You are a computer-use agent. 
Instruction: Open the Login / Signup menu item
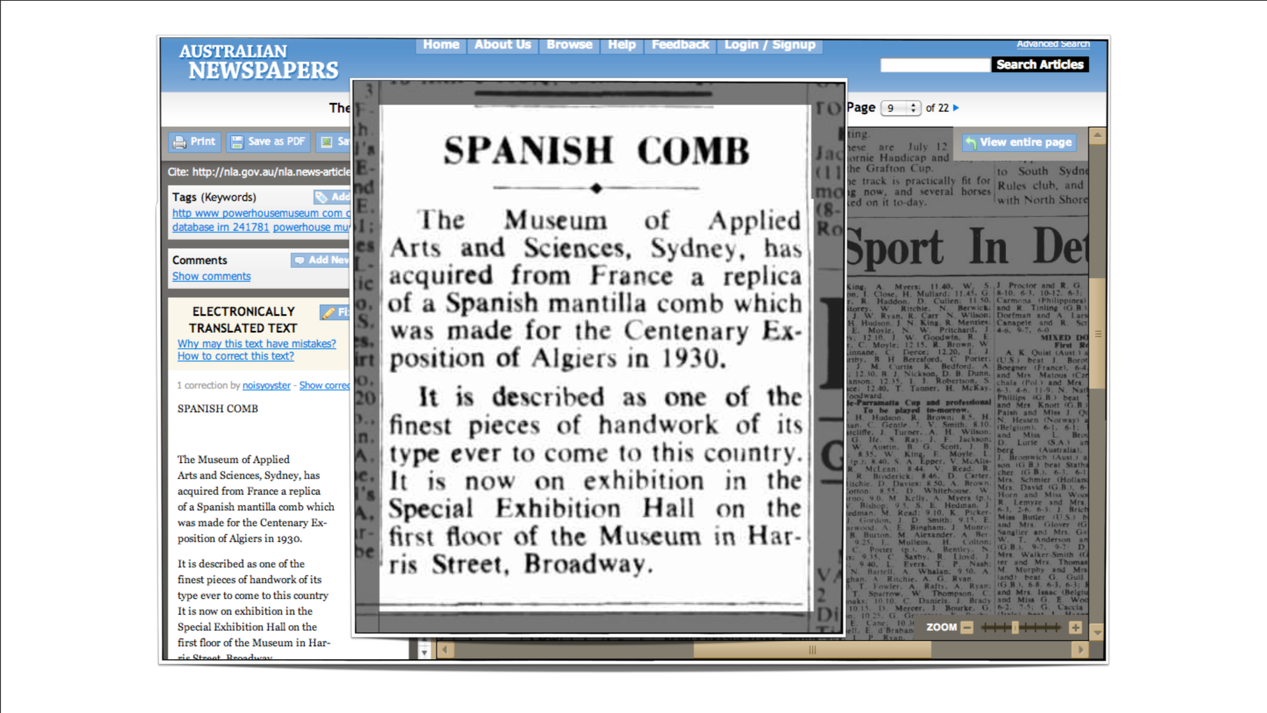(770, 45)
